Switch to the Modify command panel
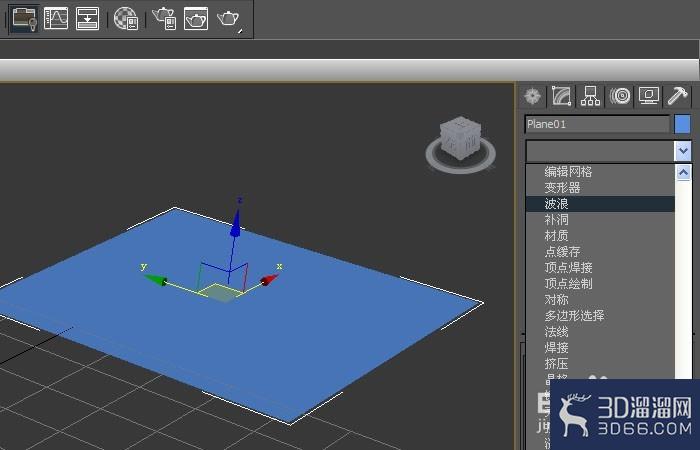The height and width of the screenshot is (450, 700). click(x=562, y=96)
